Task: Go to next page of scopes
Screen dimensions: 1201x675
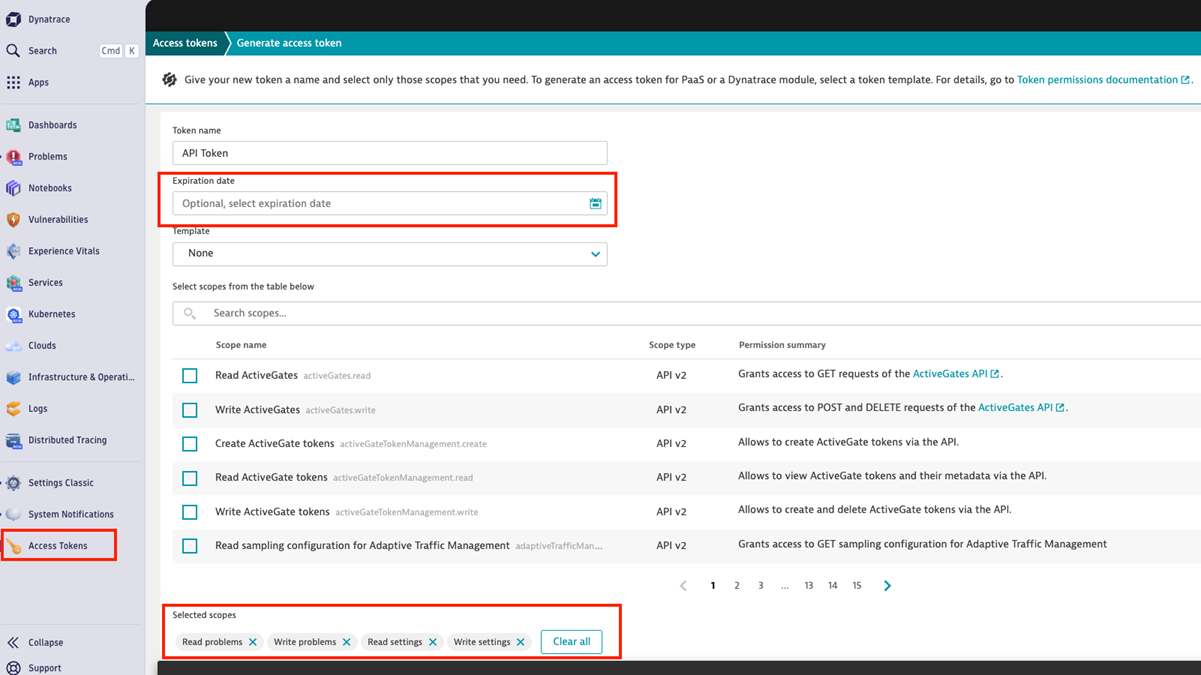Action: point(887,586)
